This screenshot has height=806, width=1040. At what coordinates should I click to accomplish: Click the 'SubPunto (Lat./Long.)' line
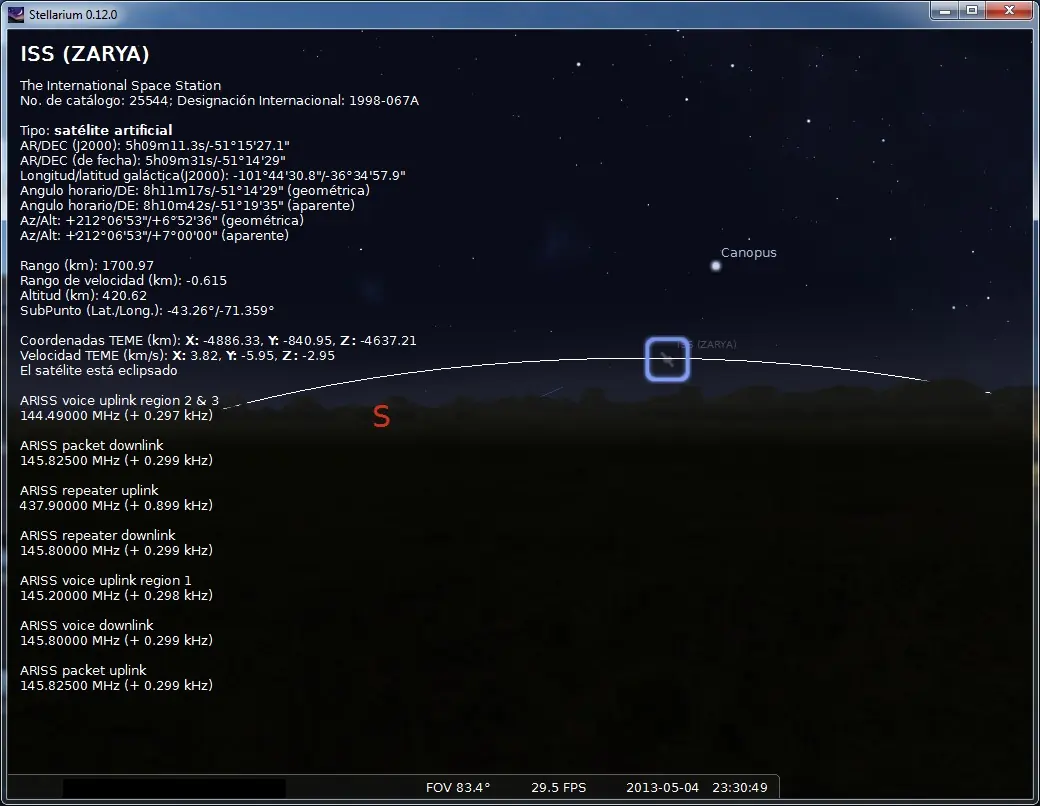click(147, 310)
